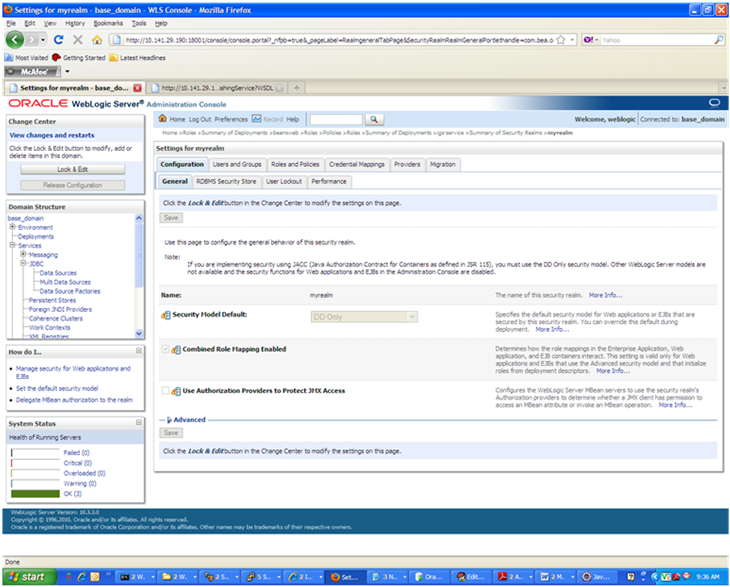Click the browser reload icon
The width and height of the screenshot is (730, 587).
pyautogui.click(x=59, y=40)
